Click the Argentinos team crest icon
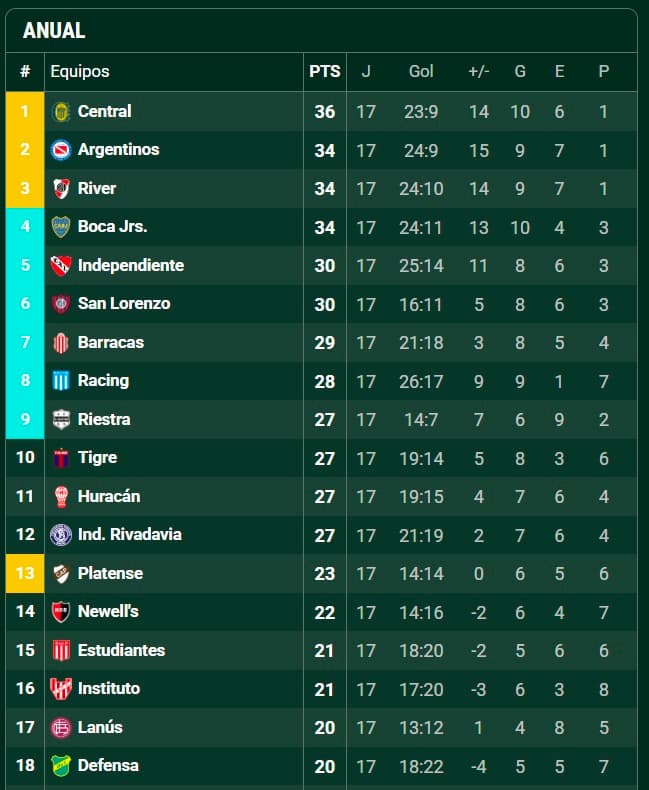The height and width of the screenshot is (790, 649). click(61, 150)
